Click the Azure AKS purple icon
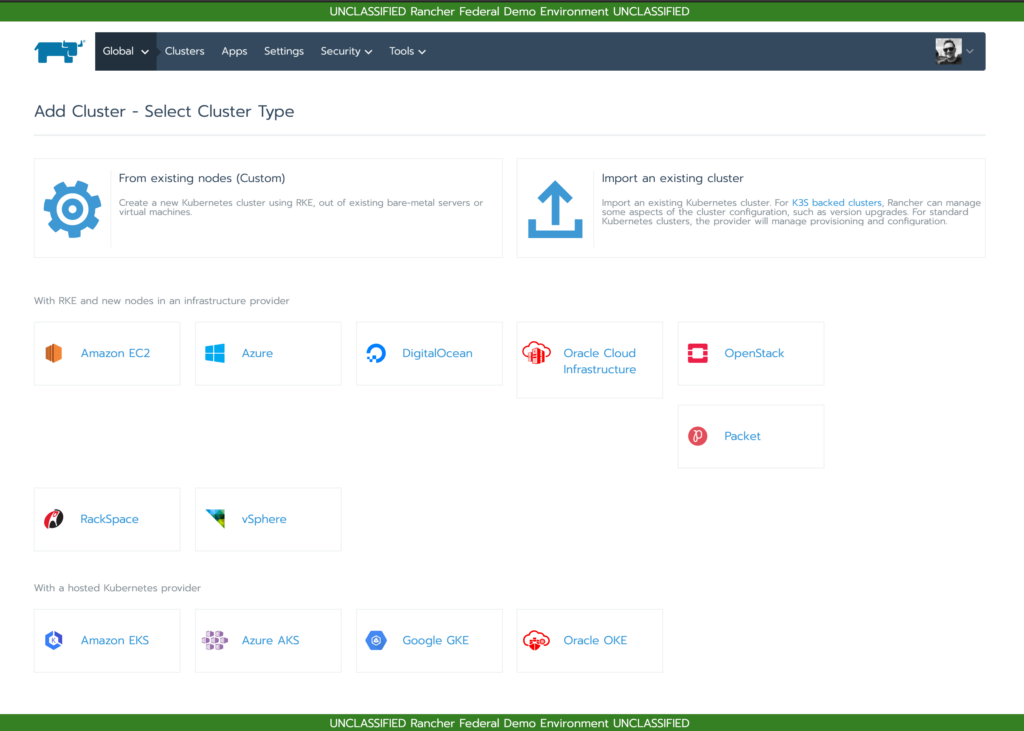Viewport: 1024px width, 731px height. tap(215, 640)
